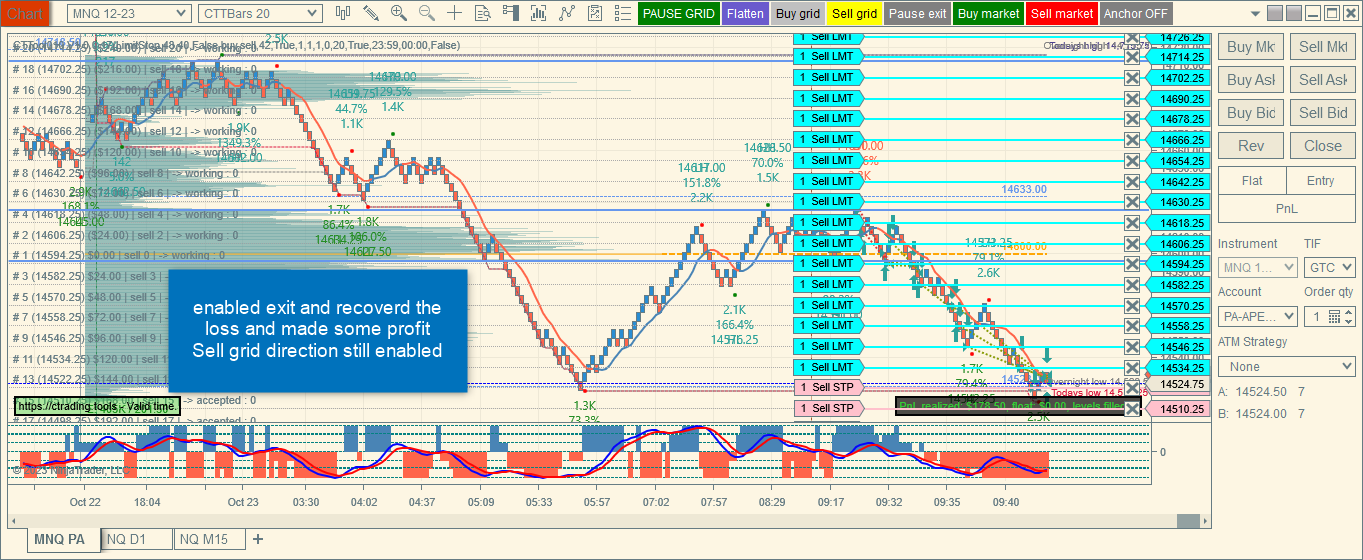
Task: Open the indicators bar chart icon
Action: 539,13
